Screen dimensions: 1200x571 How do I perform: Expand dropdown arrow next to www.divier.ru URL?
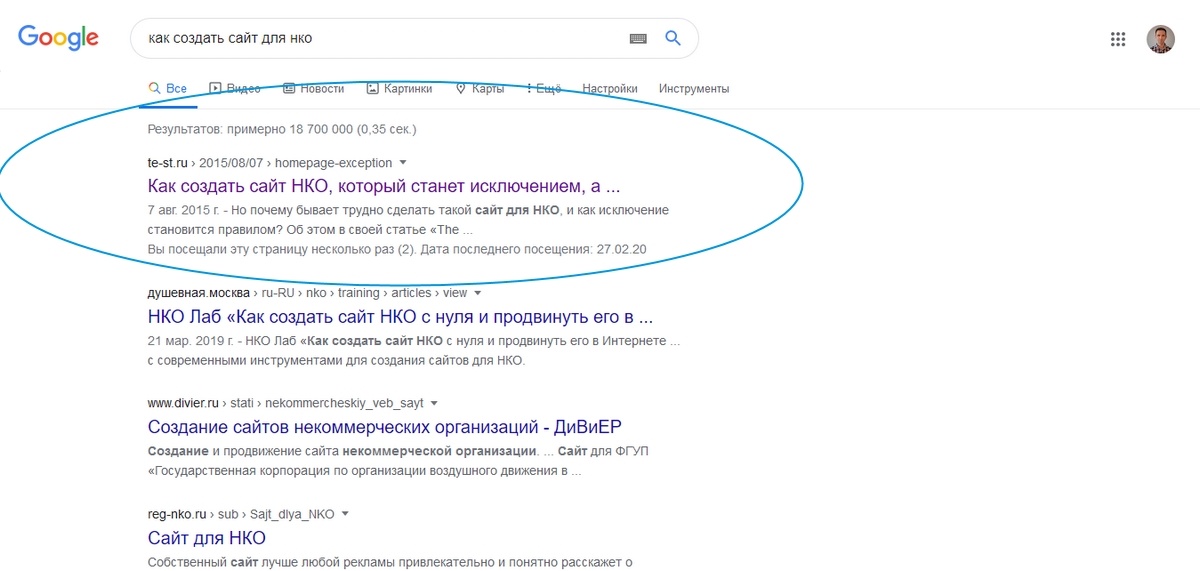433,403
